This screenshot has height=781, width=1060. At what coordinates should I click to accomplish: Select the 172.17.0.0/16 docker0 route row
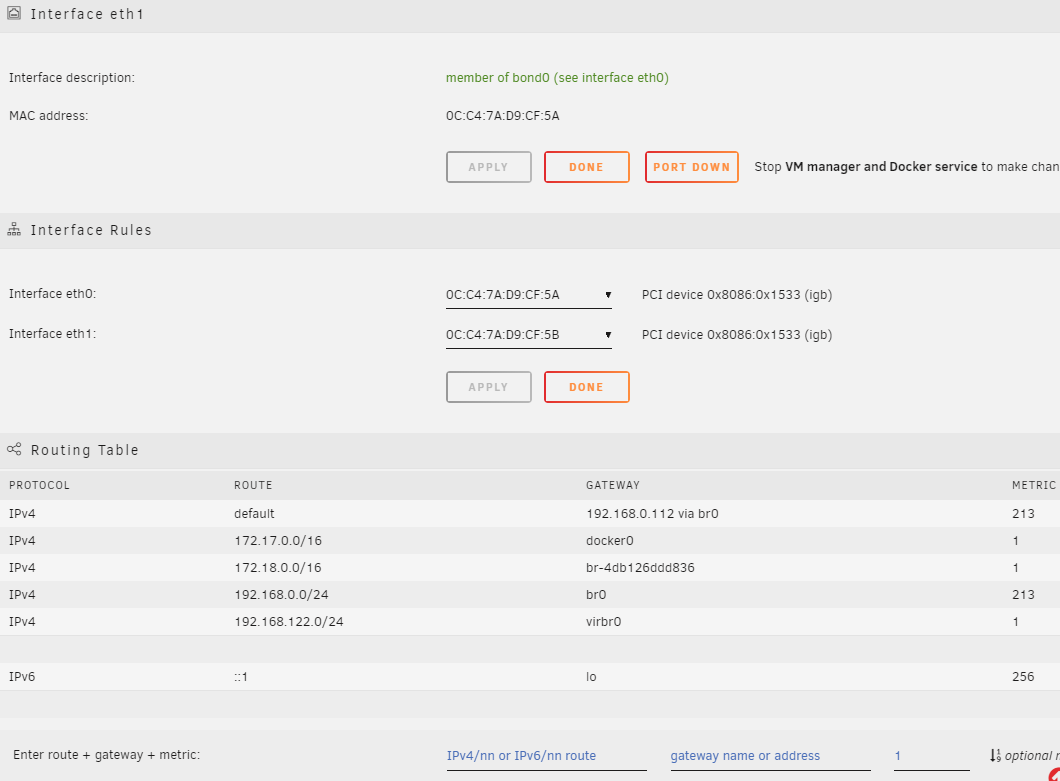click(x=530, y=540)
